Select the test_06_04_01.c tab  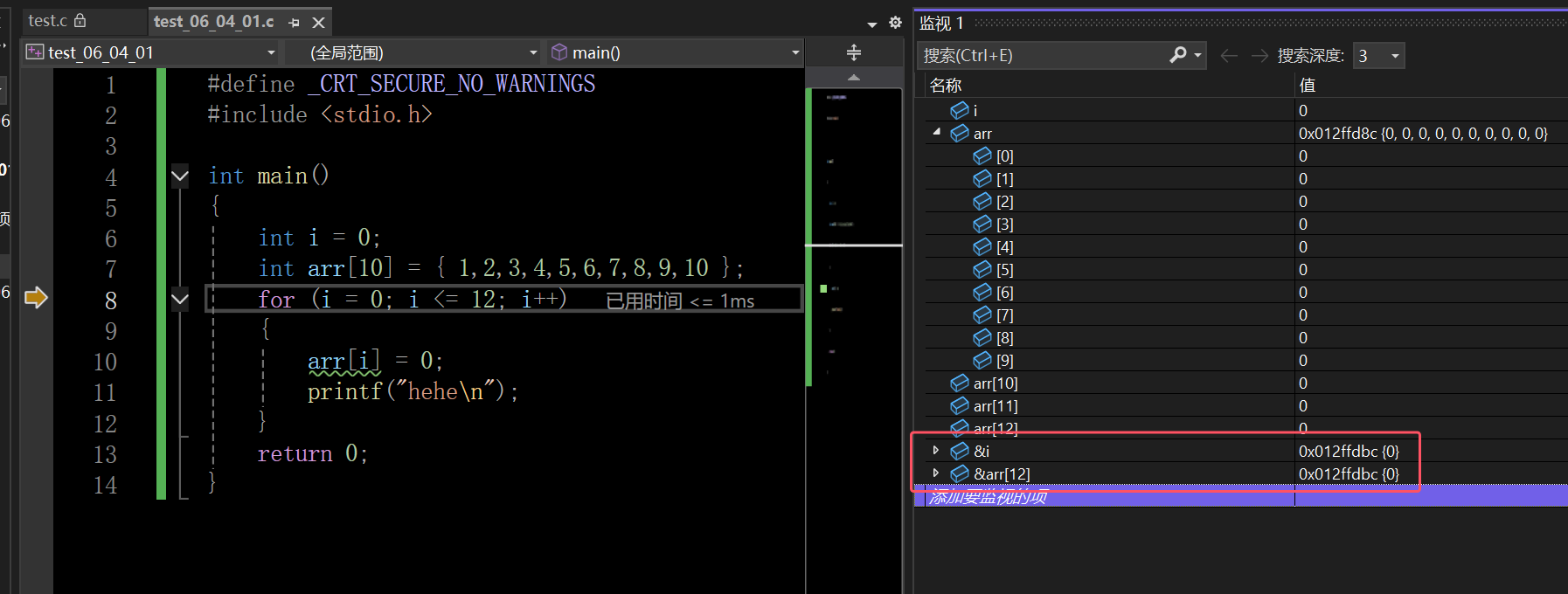click(x=213, y=22)
